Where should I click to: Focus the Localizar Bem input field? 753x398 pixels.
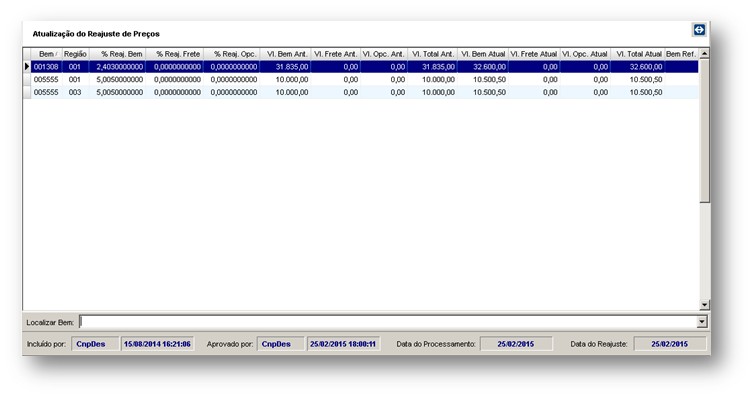point(388,322)
